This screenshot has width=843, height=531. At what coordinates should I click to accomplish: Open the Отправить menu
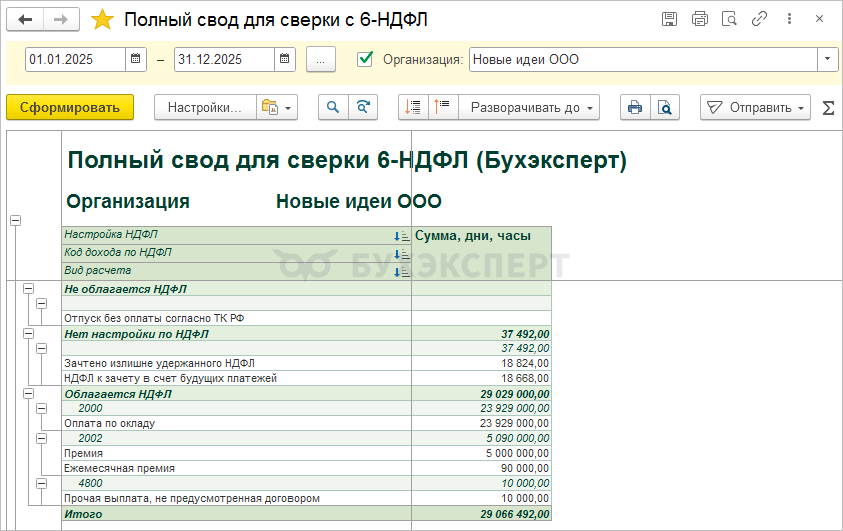(x=755, y=107)
